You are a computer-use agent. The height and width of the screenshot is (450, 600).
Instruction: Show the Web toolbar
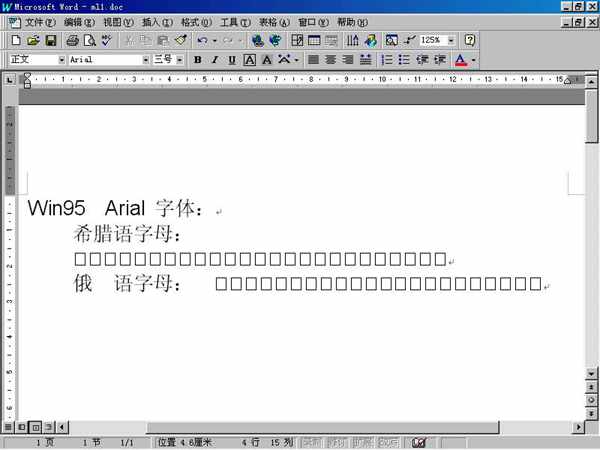[275, 40]
